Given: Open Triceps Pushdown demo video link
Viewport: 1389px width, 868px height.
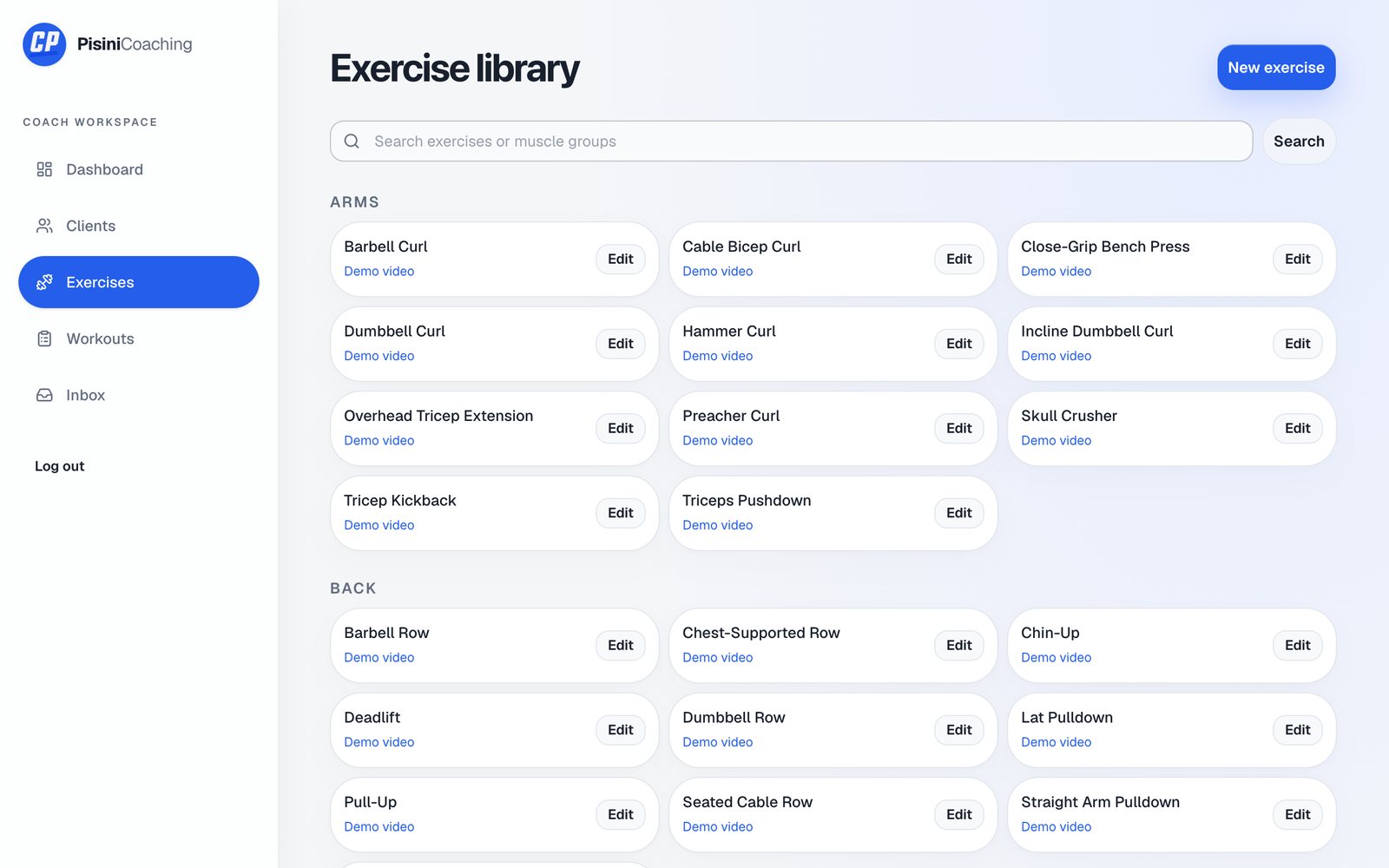Looking at the screenshot, I should (718, 525).
